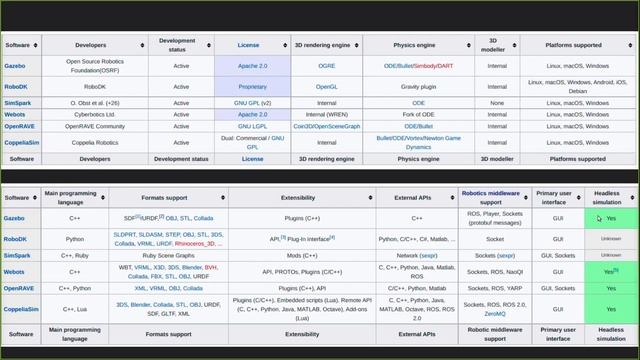
Task: Click the SLDPRT format link
Action: click(x=125, y=235)
